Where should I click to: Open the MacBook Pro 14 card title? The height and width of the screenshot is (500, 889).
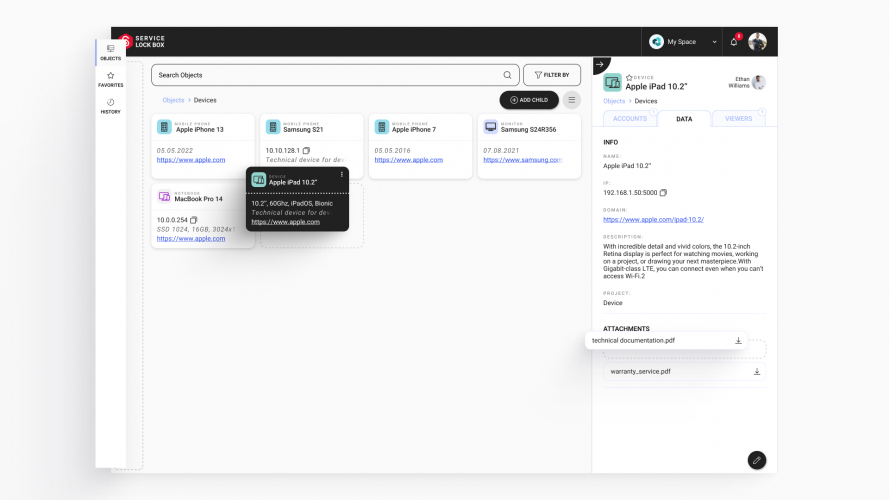(x=198, y=199)
